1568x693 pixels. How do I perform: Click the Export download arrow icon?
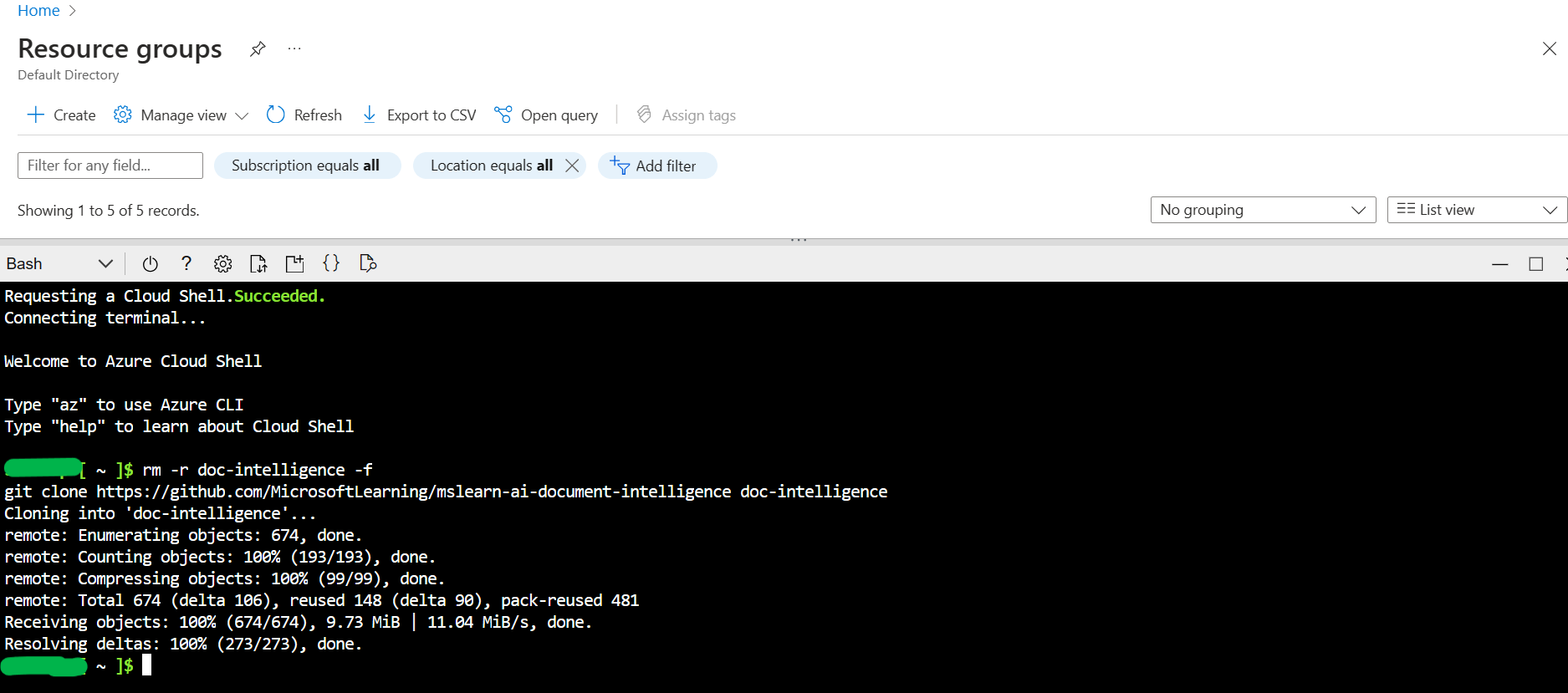[x=369, y=115]
